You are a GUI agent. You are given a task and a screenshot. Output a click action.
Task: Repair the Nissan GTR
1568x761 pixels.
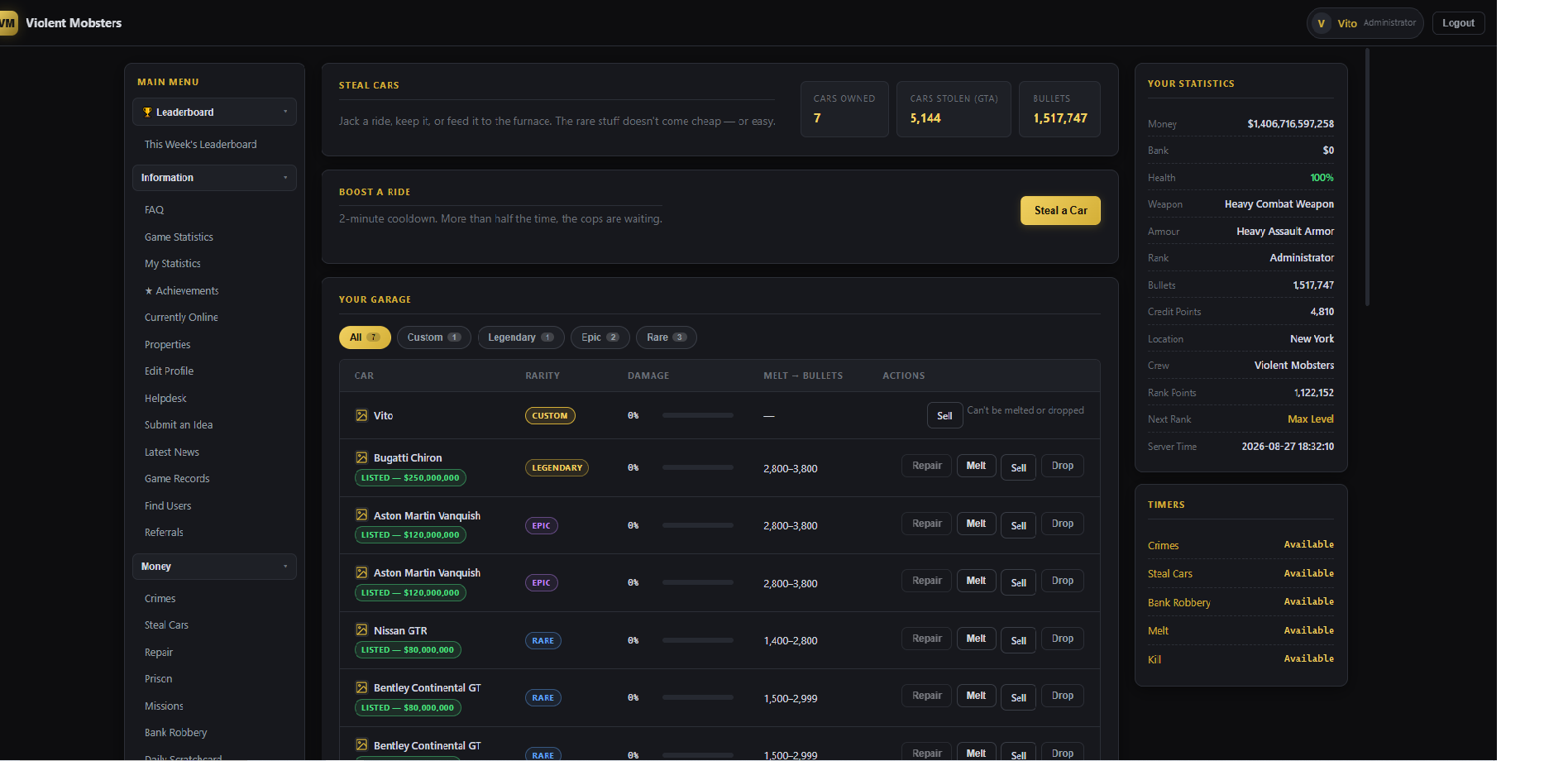pyautogui.click(x=926, y=639)
